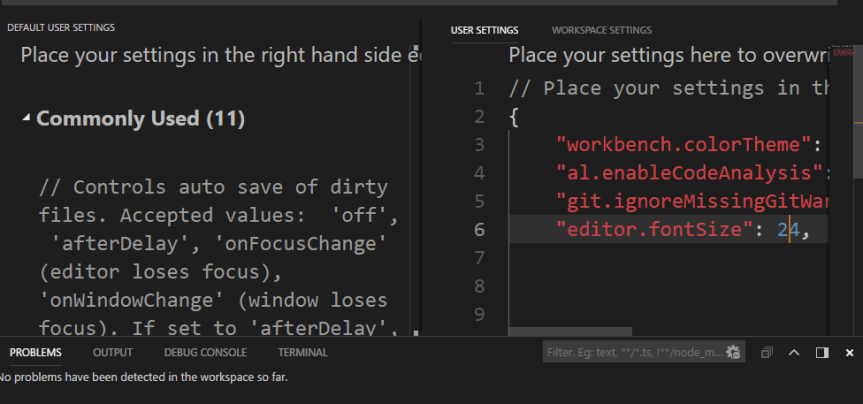Switch to Workspace Settings tab
Viewport: 863px width, 404px height.
(x=601, y=30)
